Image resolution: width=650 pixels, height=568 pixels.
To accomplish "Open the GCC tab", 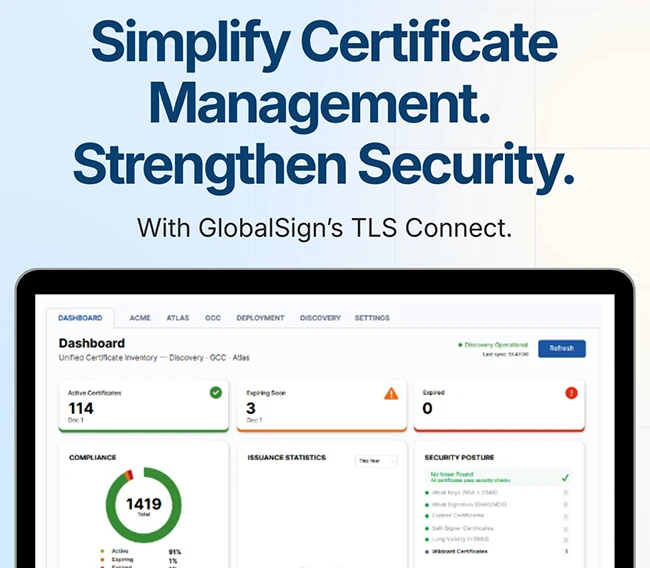I will [x=213, y=318].
